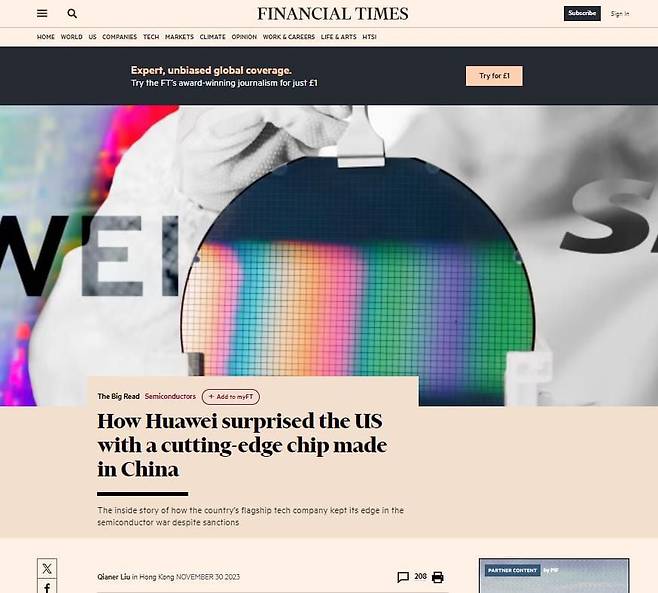Open The Big Read series link
The height and width of the screenshot is (593, 658).
click(118, 396)
